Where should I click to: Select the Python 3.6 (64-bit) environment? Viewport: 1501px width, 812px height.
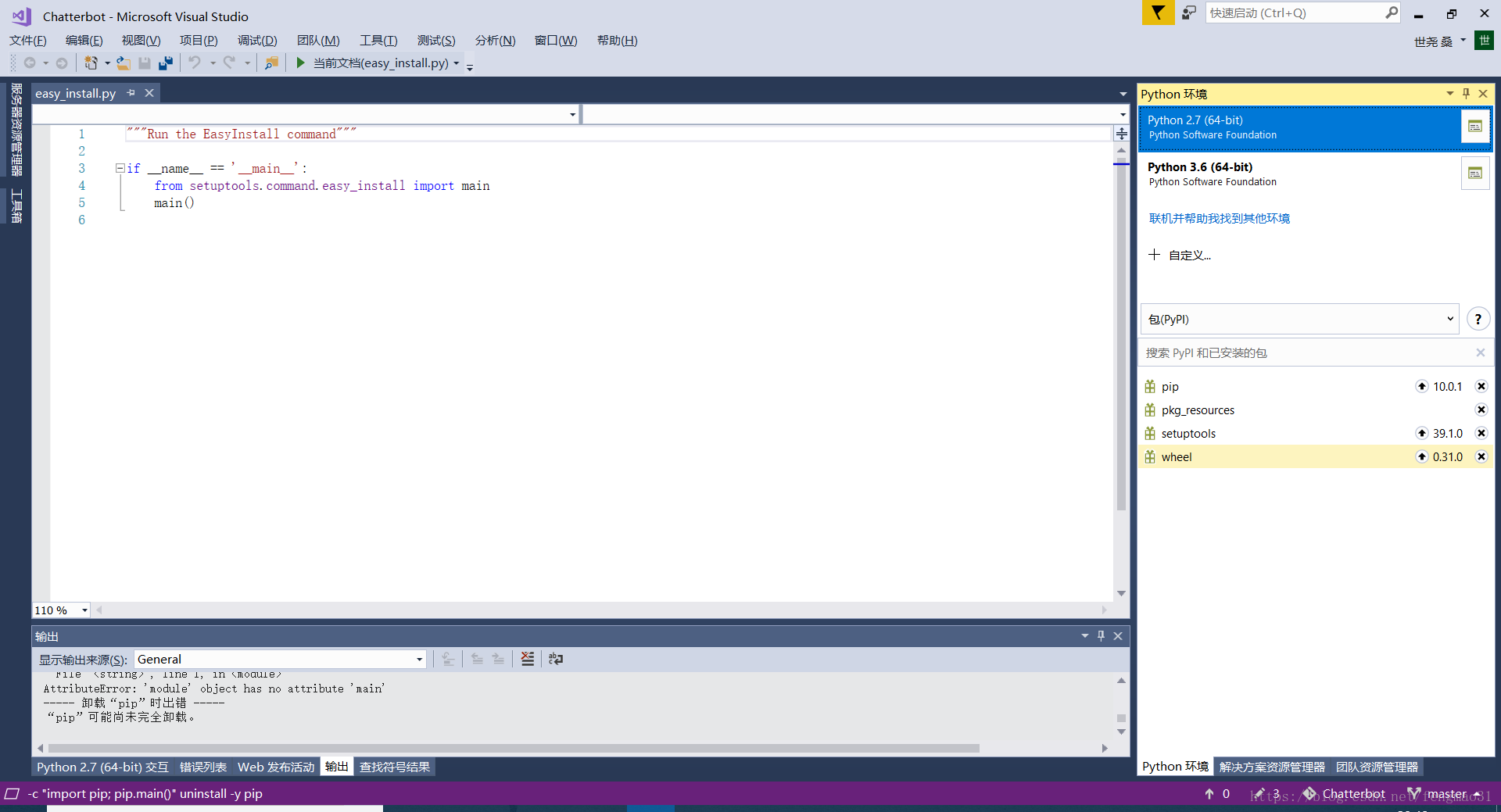pos(1299,173)
